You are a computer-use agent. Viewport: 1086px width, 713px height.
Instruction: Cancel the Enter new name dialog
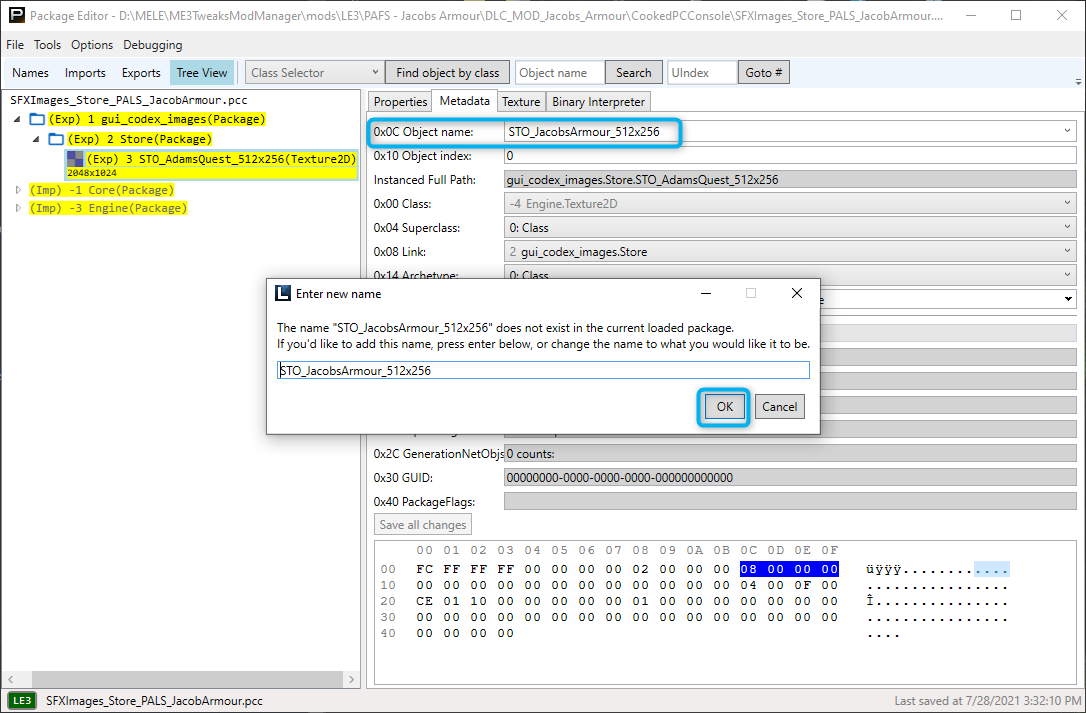pos(779,407)
